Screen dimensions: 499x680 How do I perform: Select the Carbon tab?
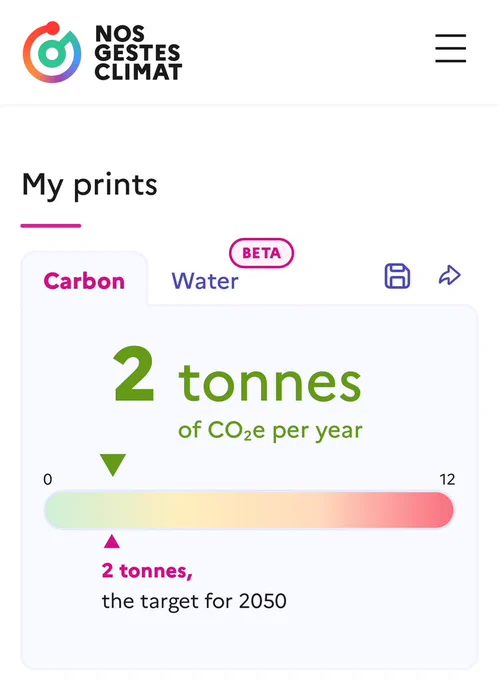coord(84,281)
